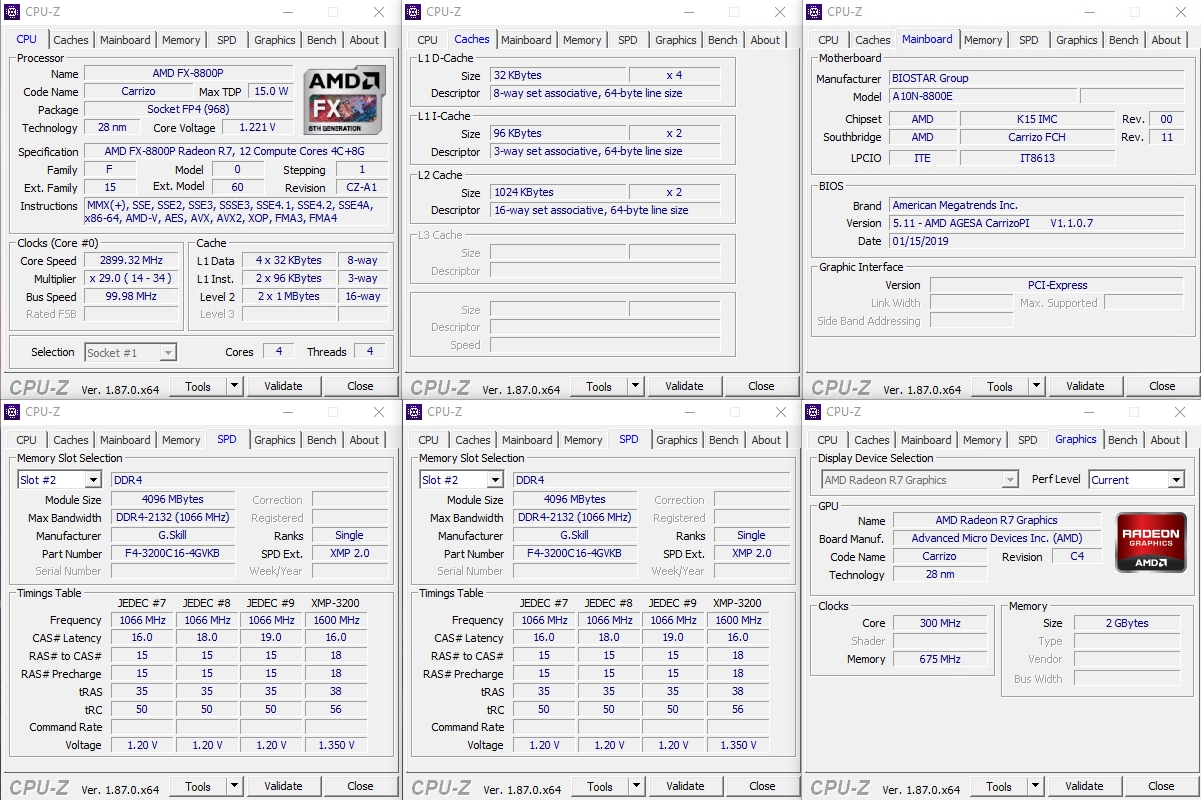Click the Close button in the Mainboard window
Viewport: 1201px width, 800px height.
point(1162,386)
